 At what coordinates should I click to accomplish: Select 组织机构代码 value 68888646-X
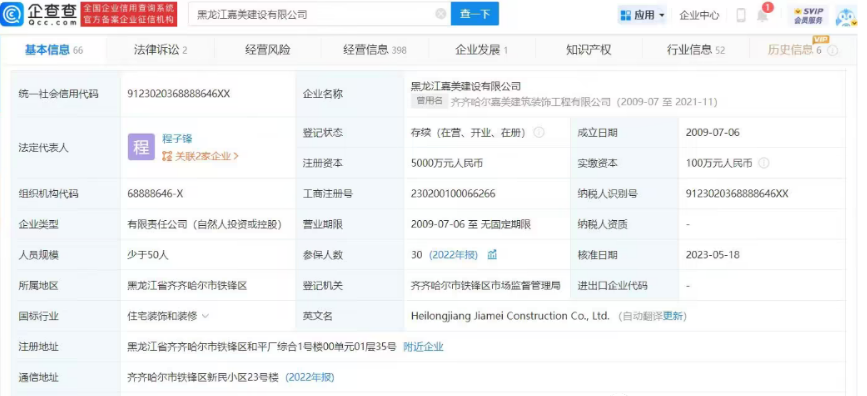point(155,194)
